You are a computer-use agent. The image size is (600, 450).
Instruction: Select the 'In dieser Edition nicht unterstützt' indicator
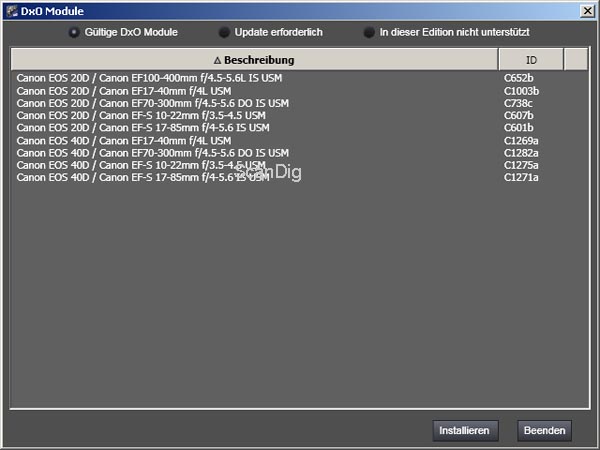point(369,33)
